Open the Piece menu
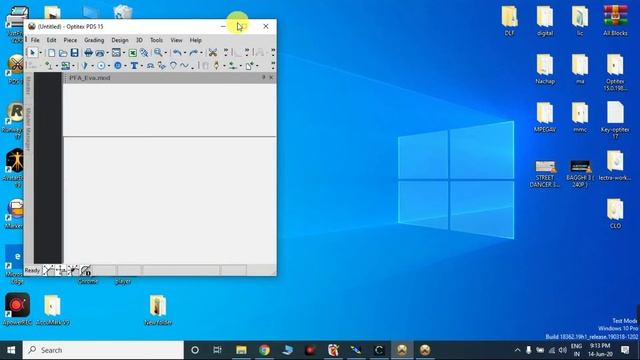640x360 pixels. [70, 40]
